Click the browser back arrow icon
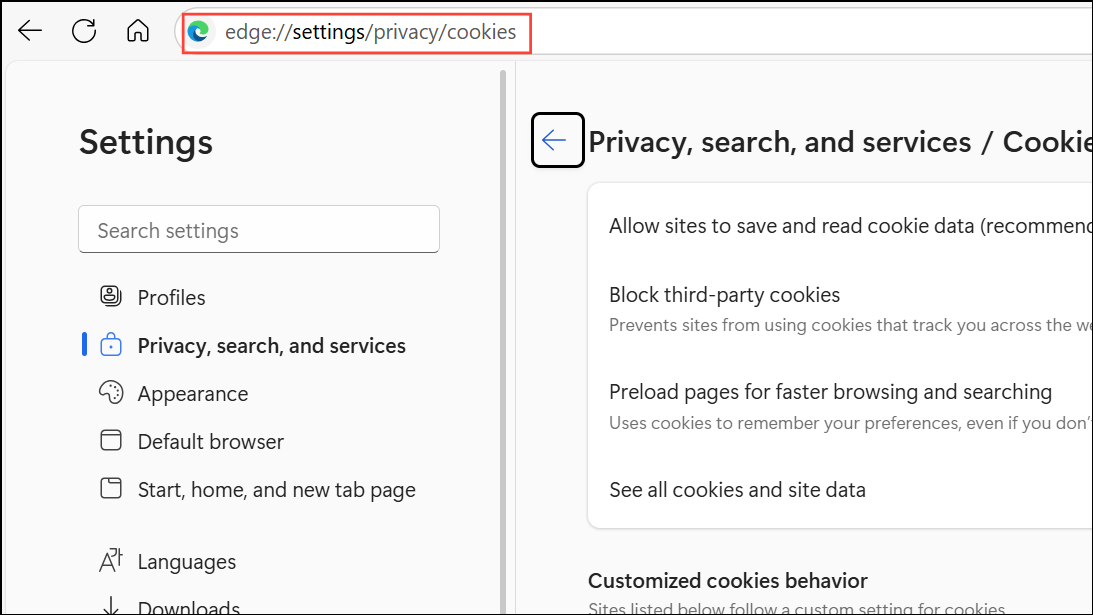Image resolution: width=1093 pixels, height=615 pixels. (x=30, y=31)
